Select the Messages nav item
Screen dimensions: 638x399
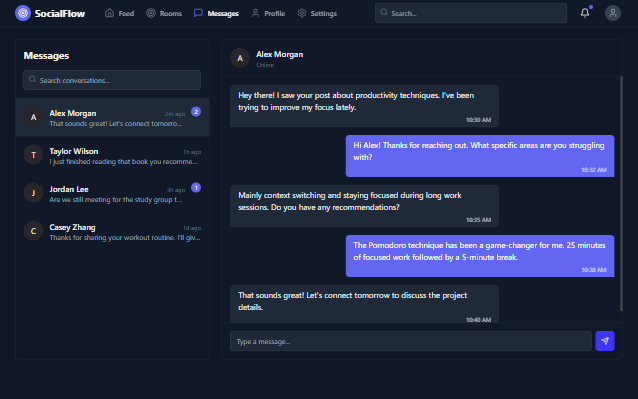click(x=216, y=13)
